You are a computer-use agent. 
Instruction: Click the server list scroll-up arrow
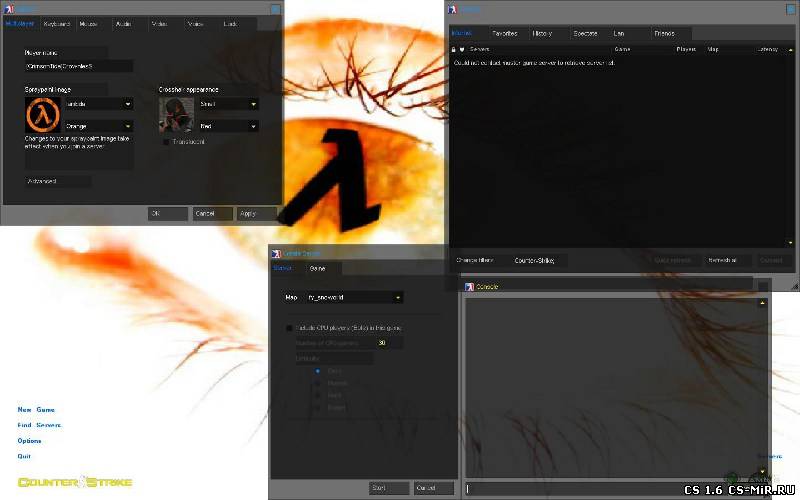point(791,49)
